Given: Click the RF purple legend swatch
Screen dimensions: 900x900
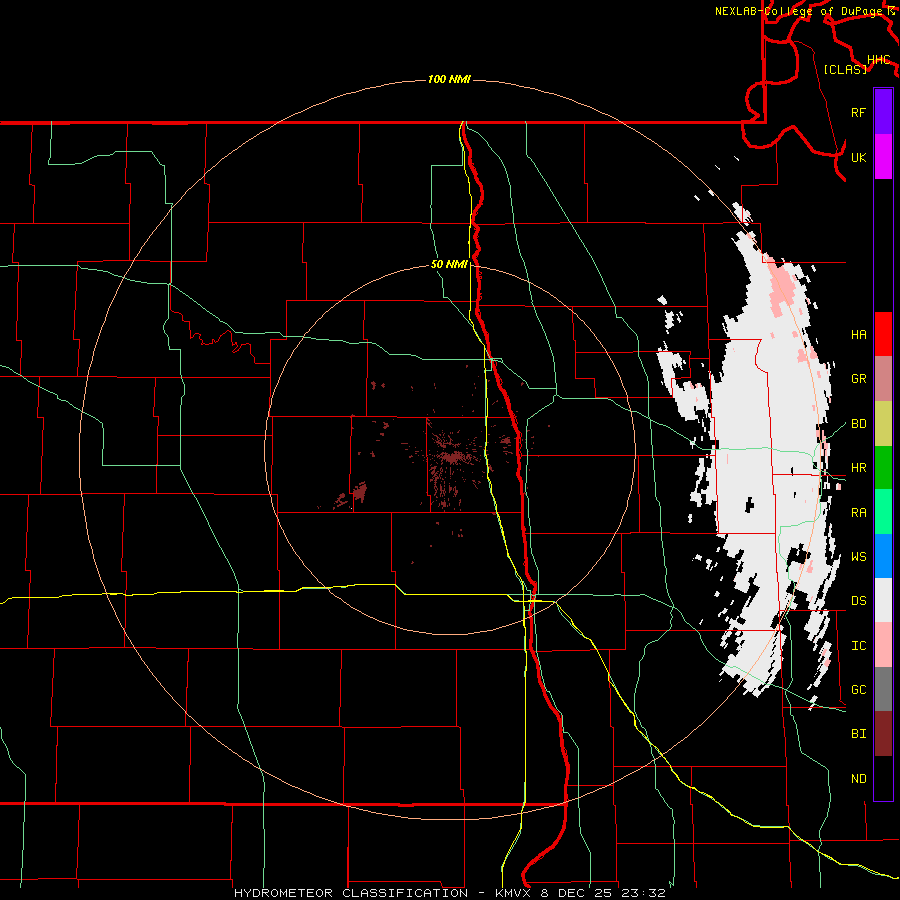Looking at the screenshot, I should point(883,112).
